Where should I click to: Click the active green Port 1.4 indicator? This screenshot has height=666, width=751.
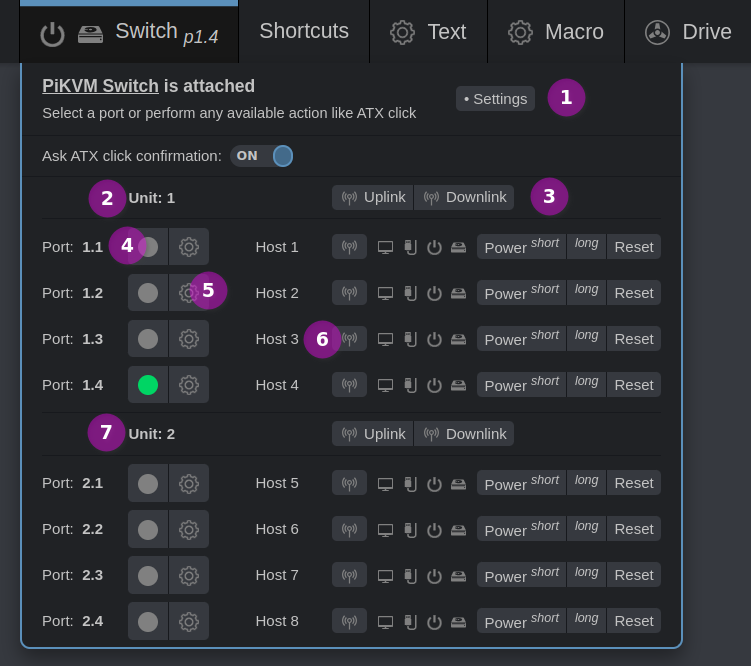coord(148,385)
